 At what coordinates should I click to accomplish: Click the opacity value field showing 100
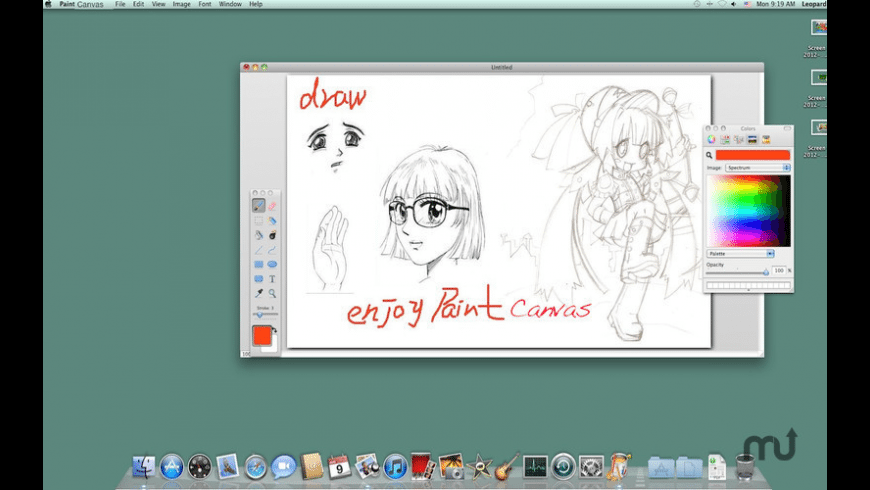pos(779,270)
